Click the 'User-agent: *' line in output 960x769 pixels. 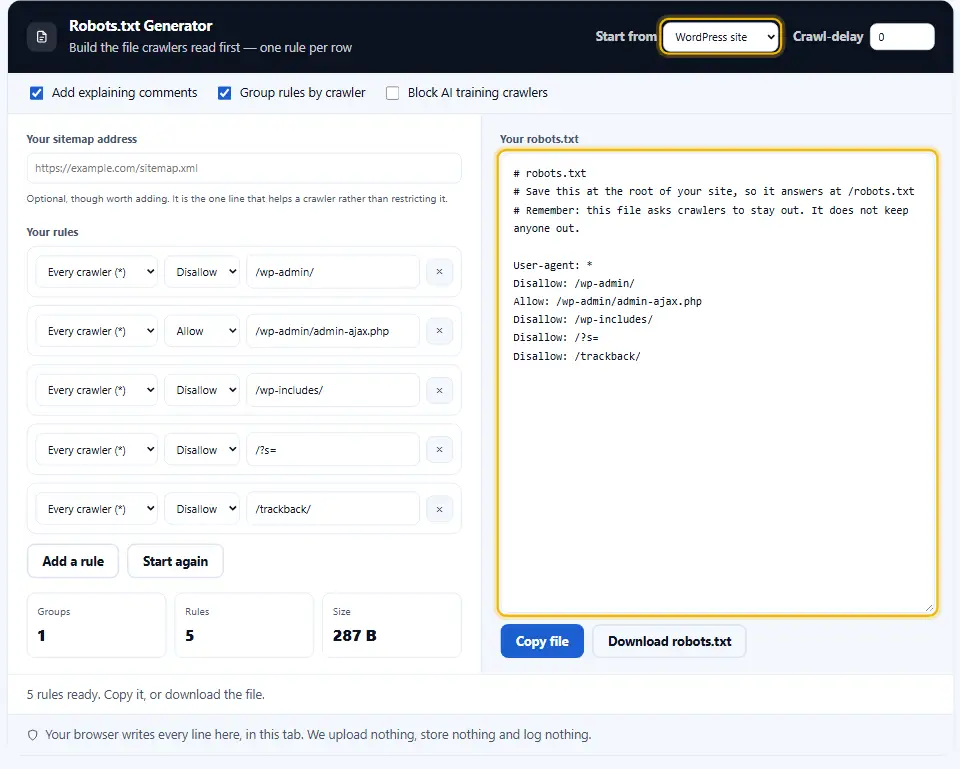[552, 265]
